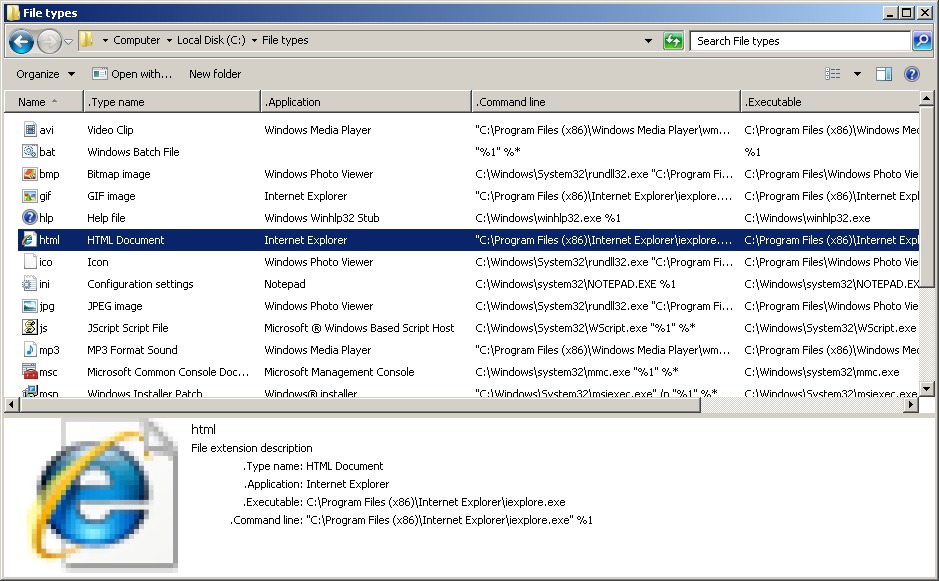Click Configuration settings type name

coord(140,284)
